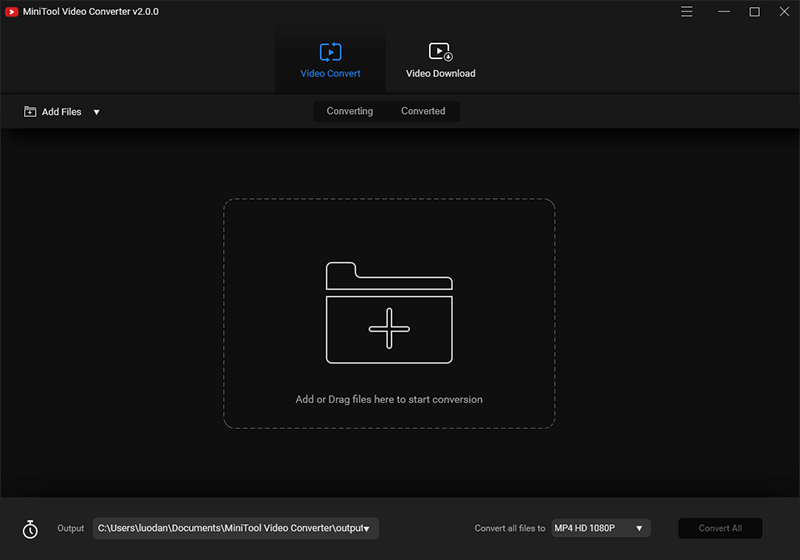The height and width of the screenshot is (560, 800).
Task: Open the hamburger menu in title bar
Action: coord(687,11)
